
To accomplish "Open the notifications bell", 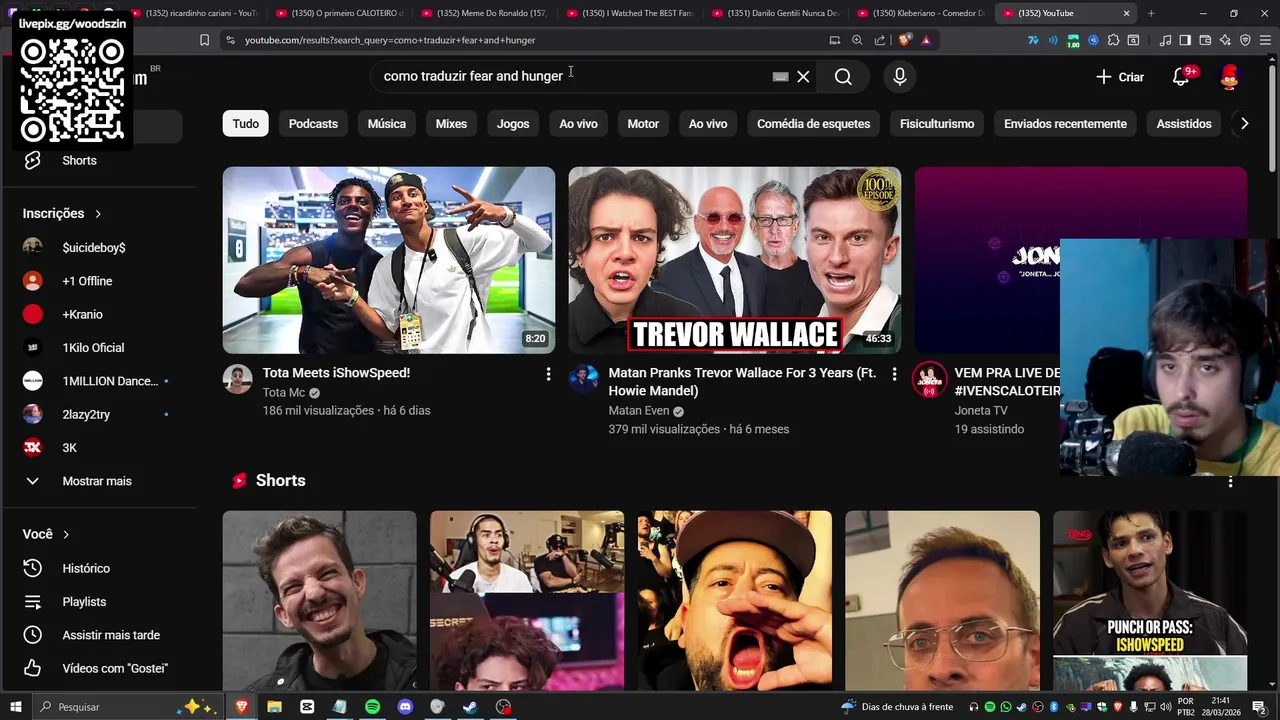I will click(x=1181, y=77).
